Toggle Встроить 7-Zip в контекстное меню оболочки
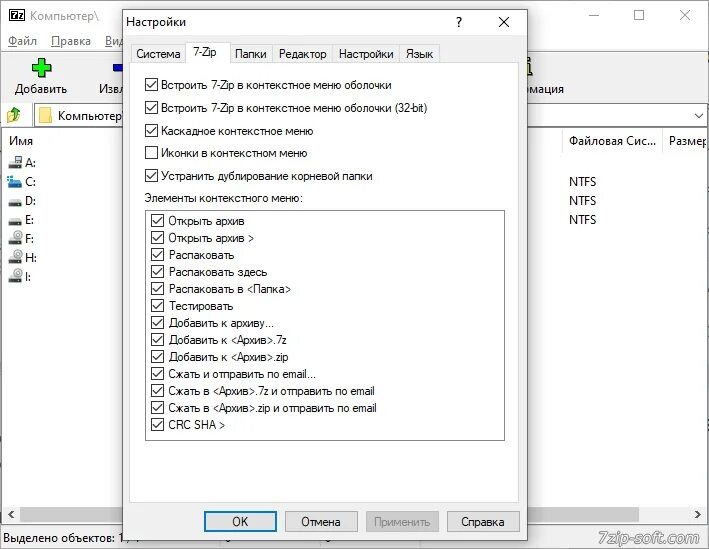 point(151,85)
